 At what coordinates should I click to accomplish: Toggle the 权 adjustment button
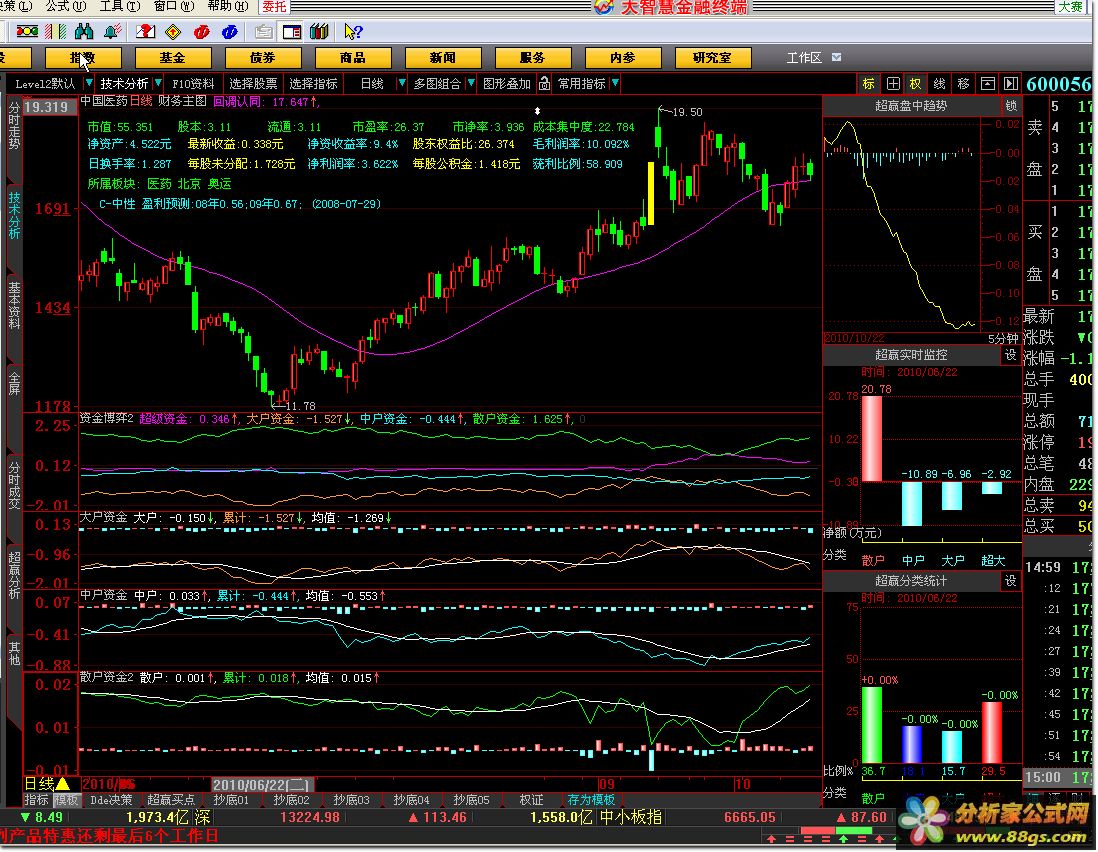(916, 83)
